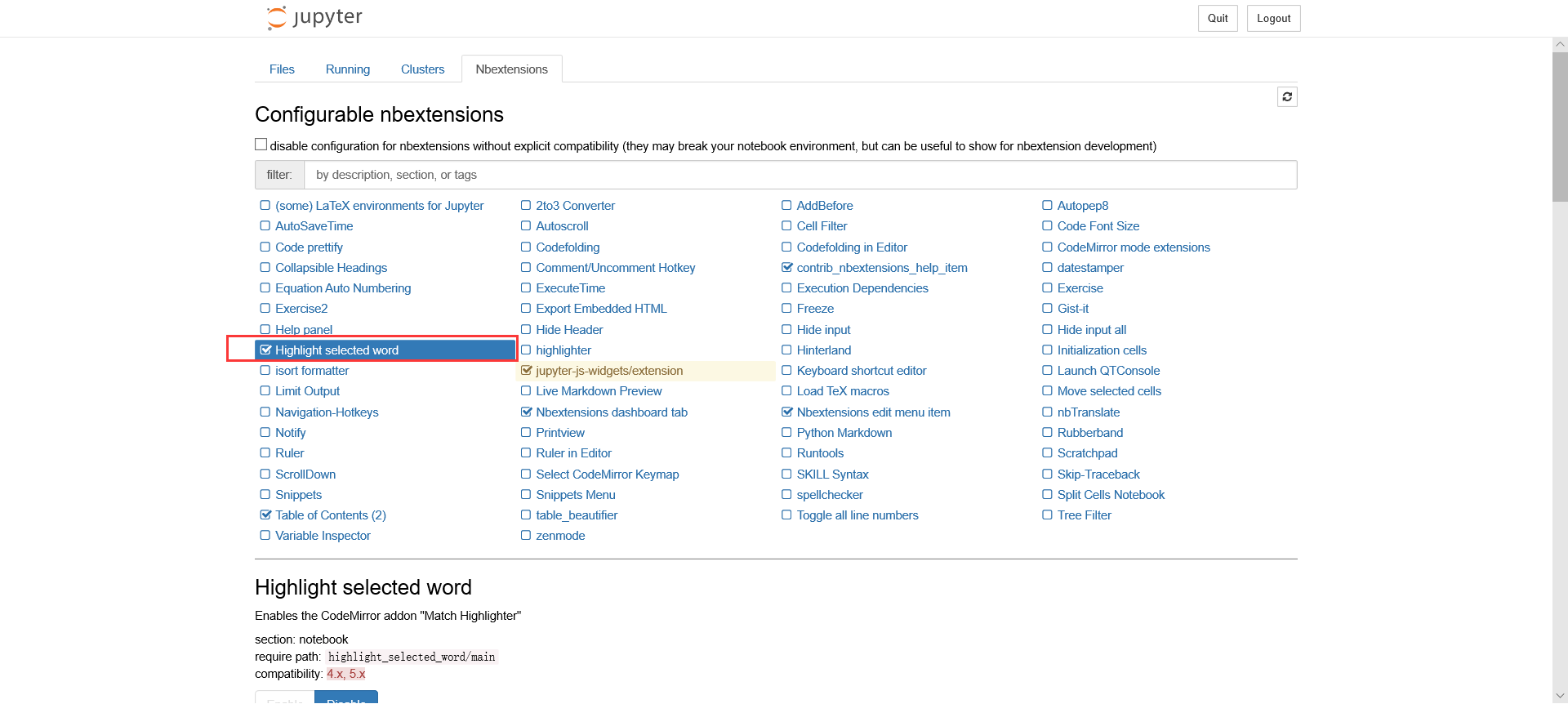
Task: Enable the ExecuteTime extension
Action: pos(526,288)
